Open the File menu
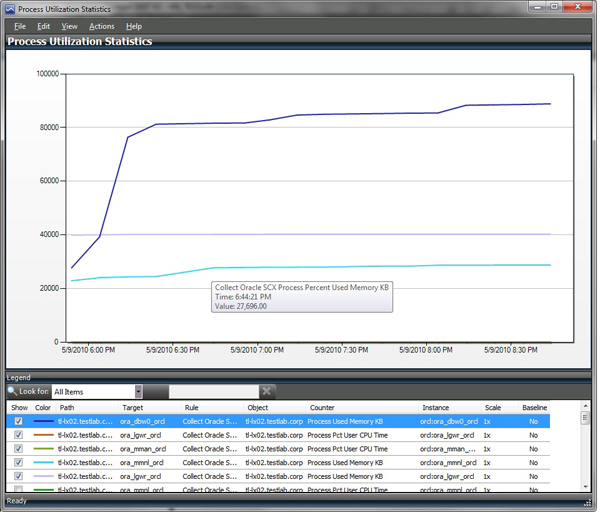This screenshot has width=600, height=512. (20, 26)
